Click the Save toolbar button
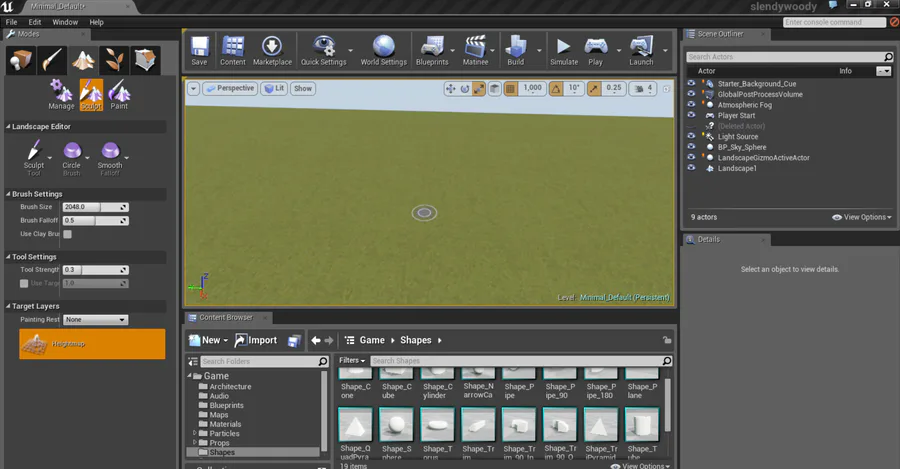This screenshot has height=469, width=900. (x=199, y=51)
